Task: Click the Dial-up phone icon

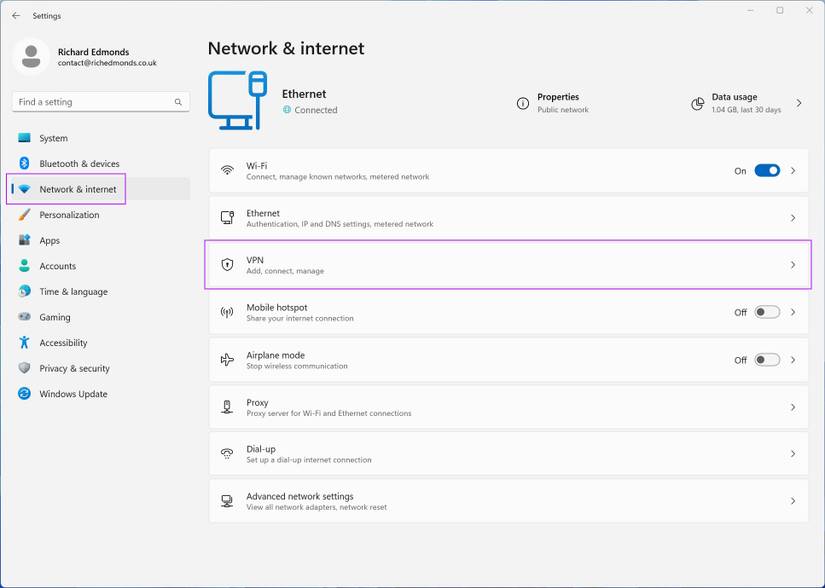Action: point(228,453)
